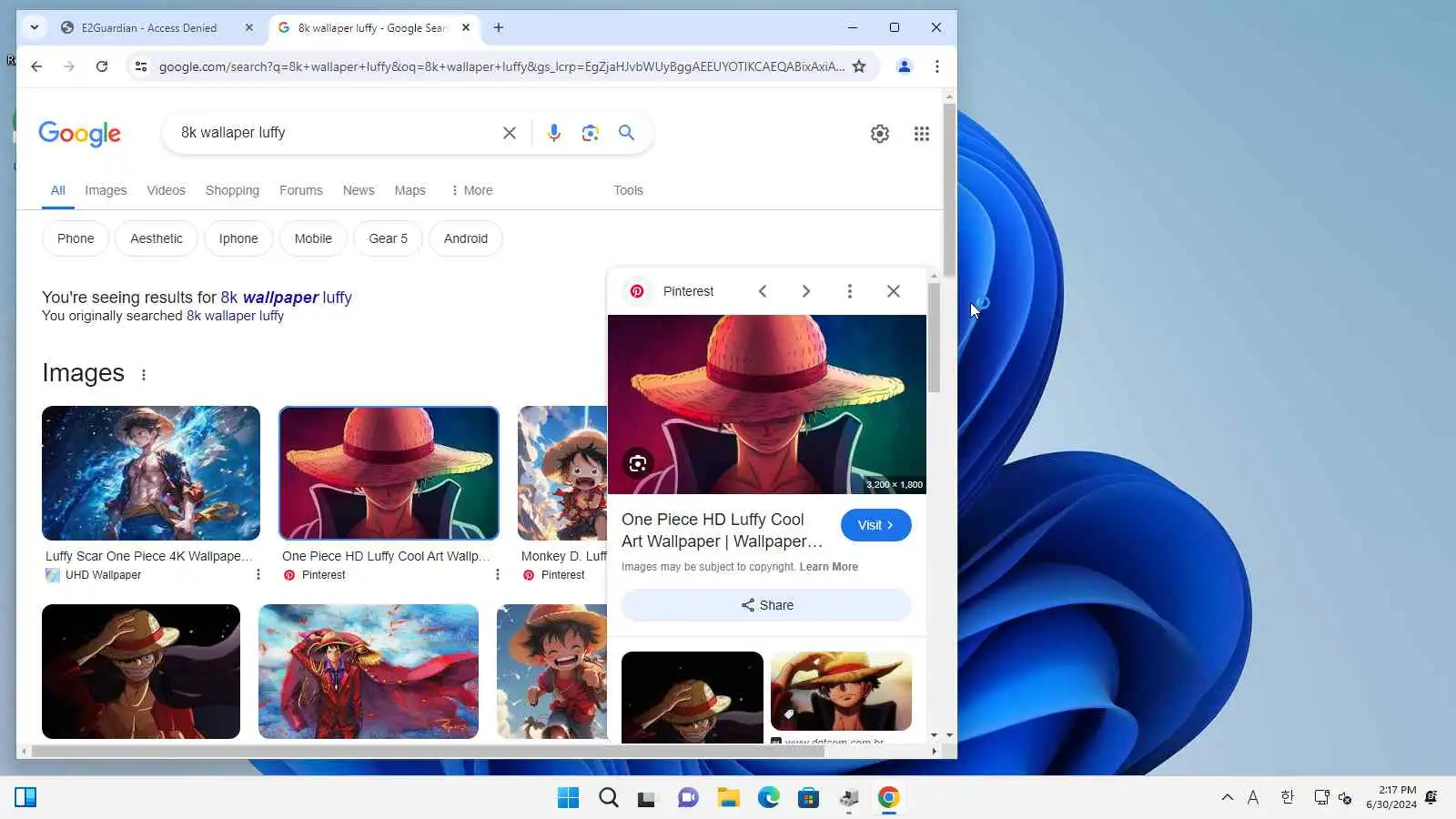Select the News search tab

pyautogui.click(x=359, y=190)
